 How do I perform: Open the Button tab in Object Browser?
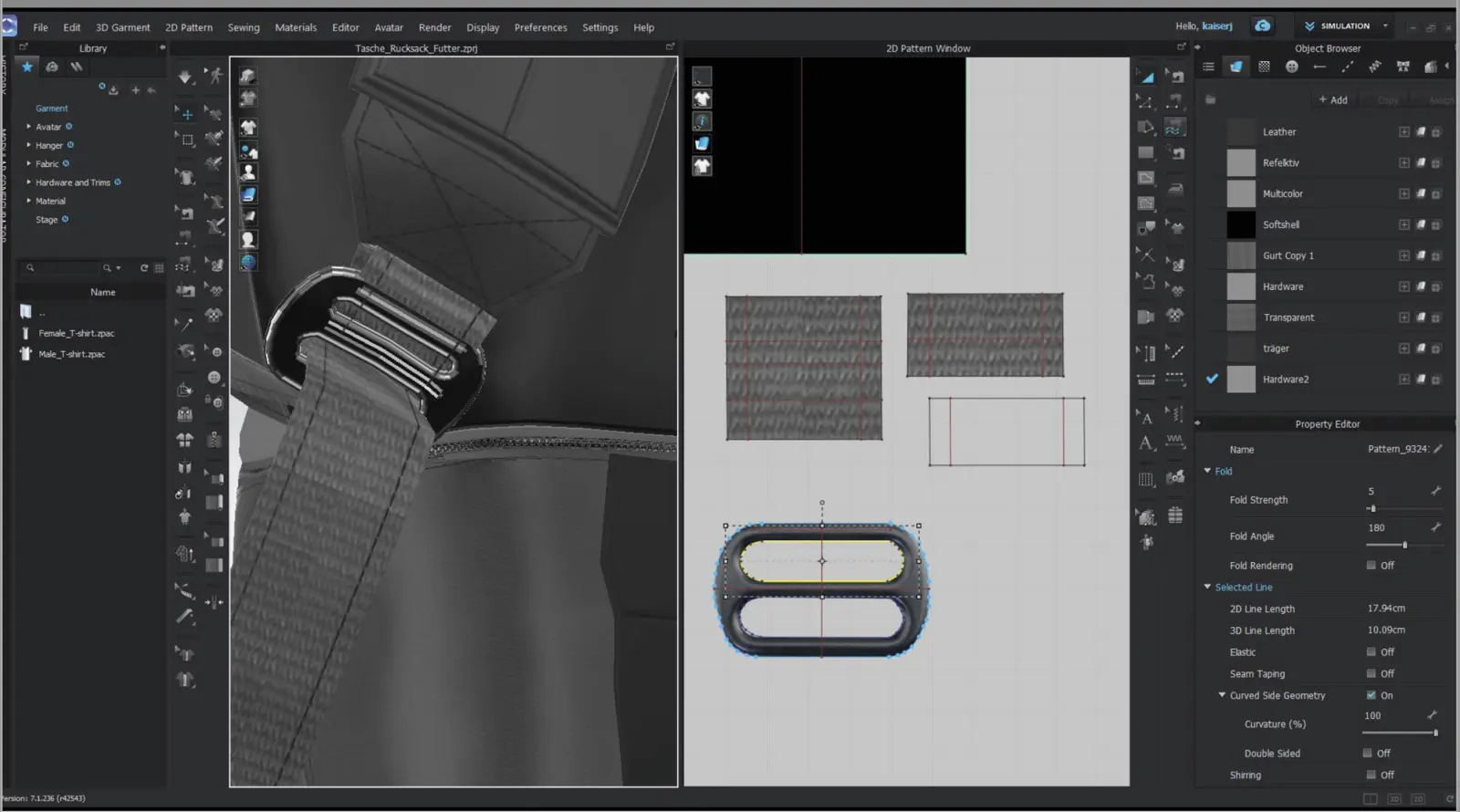(x=1291, y=67)
